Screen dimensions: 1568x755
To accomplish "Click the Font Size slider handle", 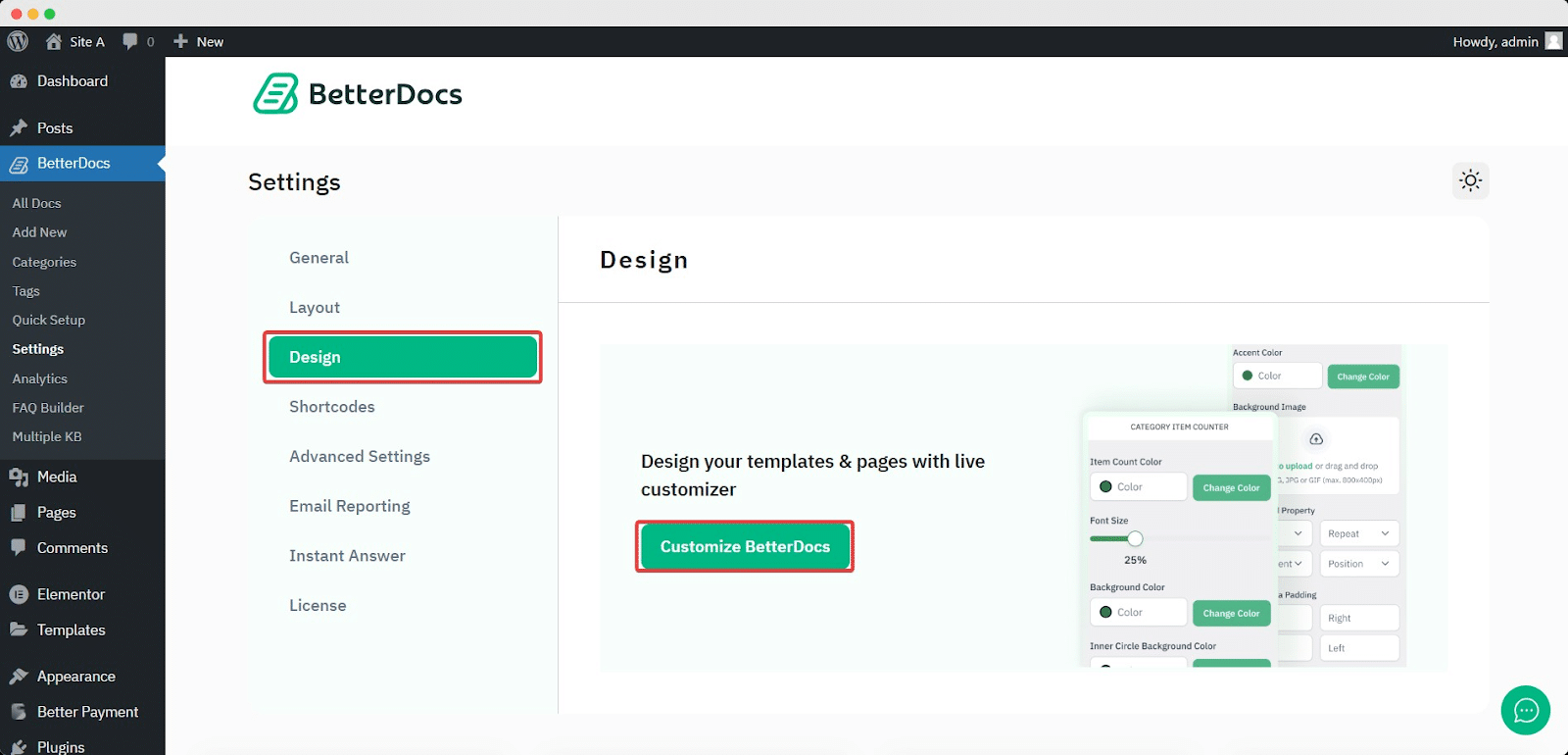I will pyautogui.click(x=1135, y=538).
